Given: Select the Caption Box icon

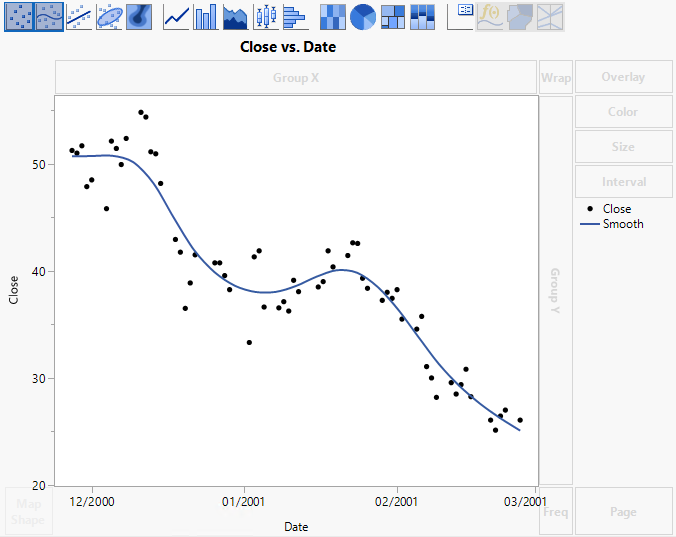Looking at the screenshot, I should (460, 17).
